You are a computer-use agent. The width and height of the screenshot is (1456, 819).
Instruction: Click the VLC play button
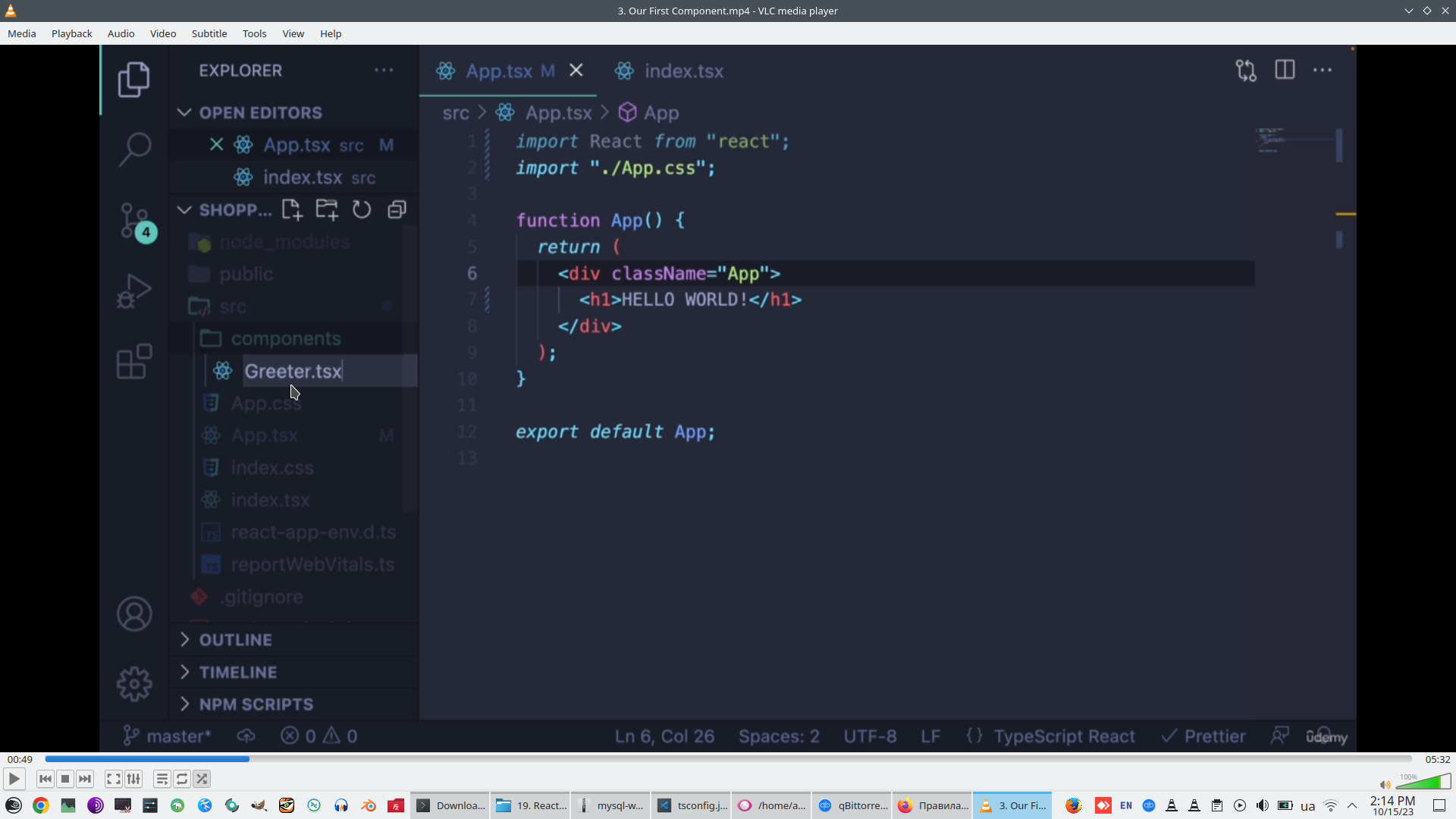click(x=14, y=779)
